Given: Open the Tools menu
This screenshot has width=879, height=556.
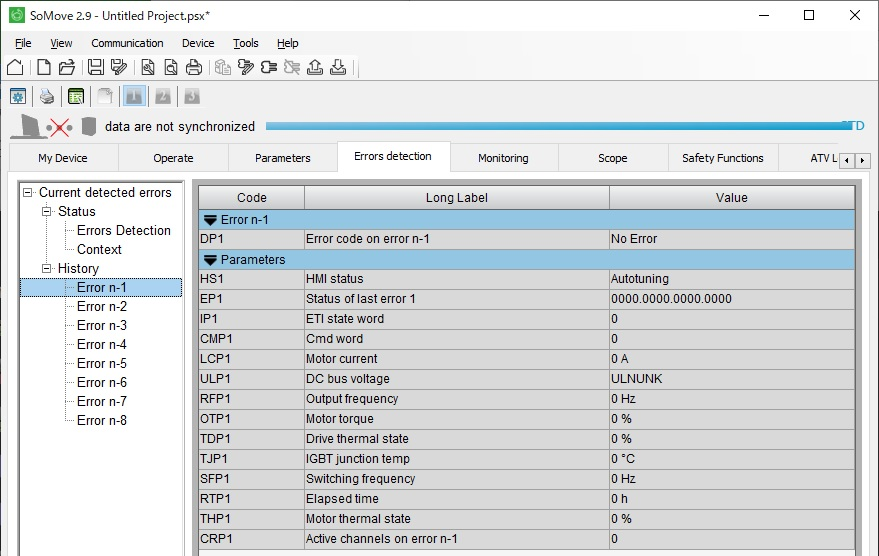Looking at the screenshot, I should pyautogui.click(x=246, y=43).
